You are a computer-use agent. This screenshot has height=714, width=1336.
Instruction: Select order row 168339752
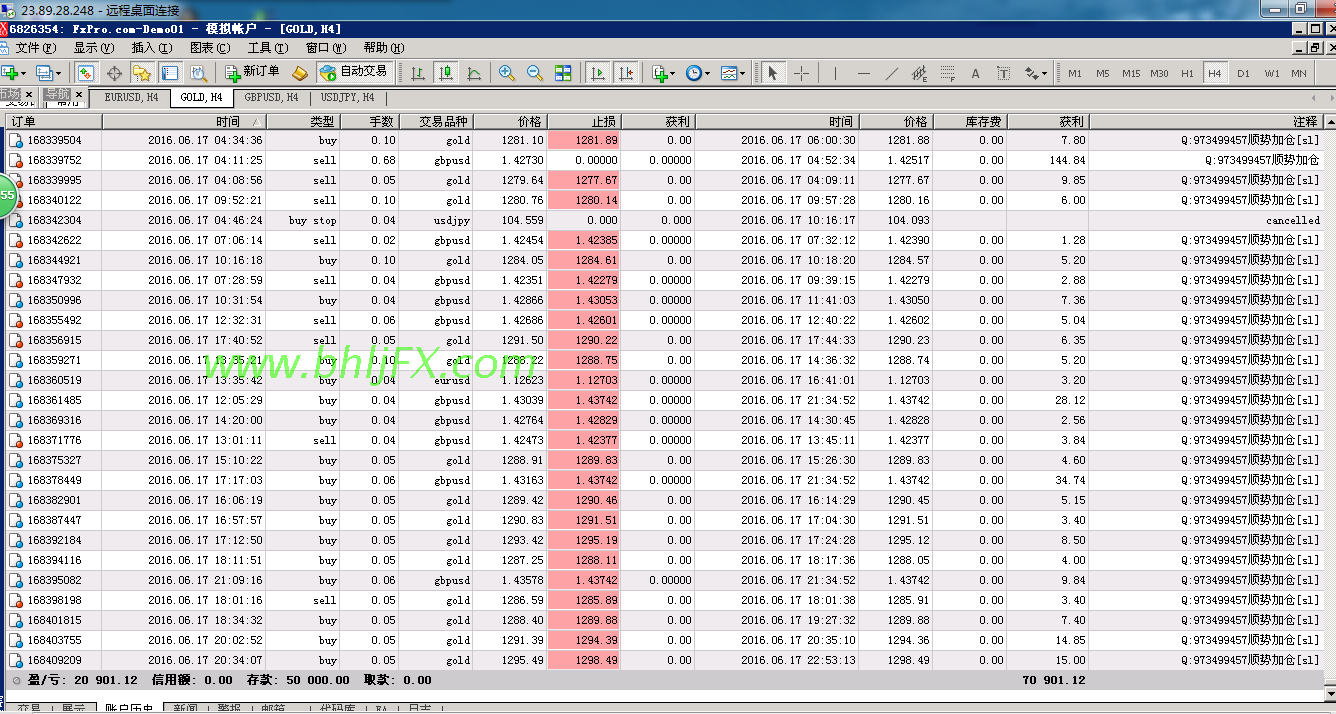[x=664, y=160]
